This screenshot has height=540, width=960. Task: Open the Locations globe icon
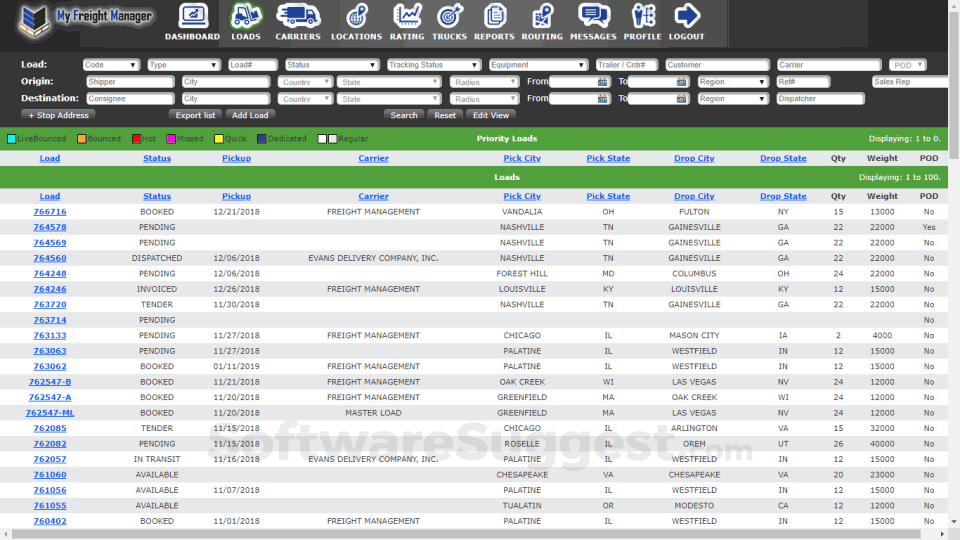pos(356,16)
